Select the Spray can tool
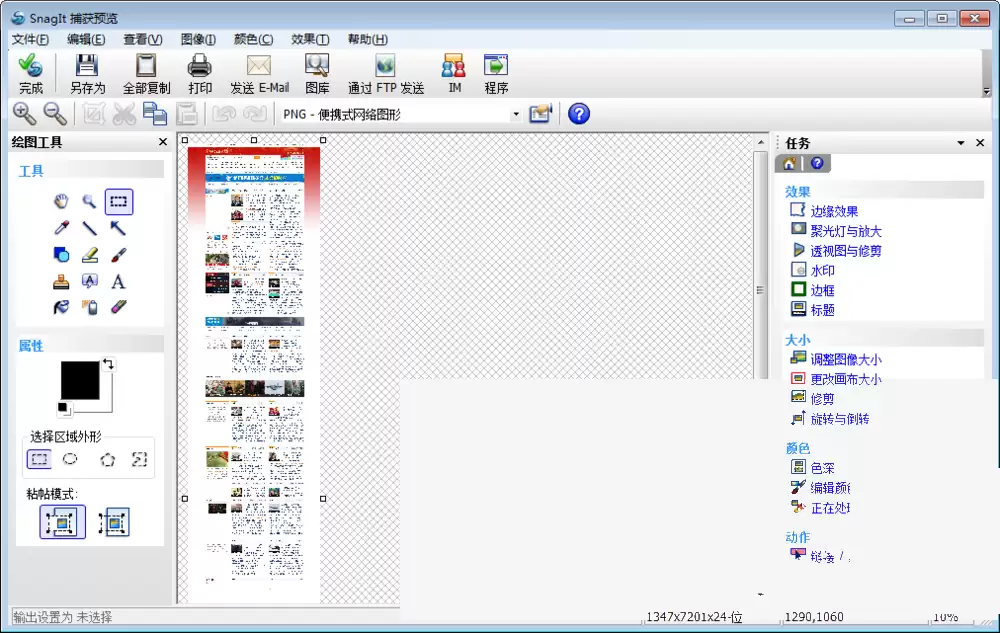 90,307
